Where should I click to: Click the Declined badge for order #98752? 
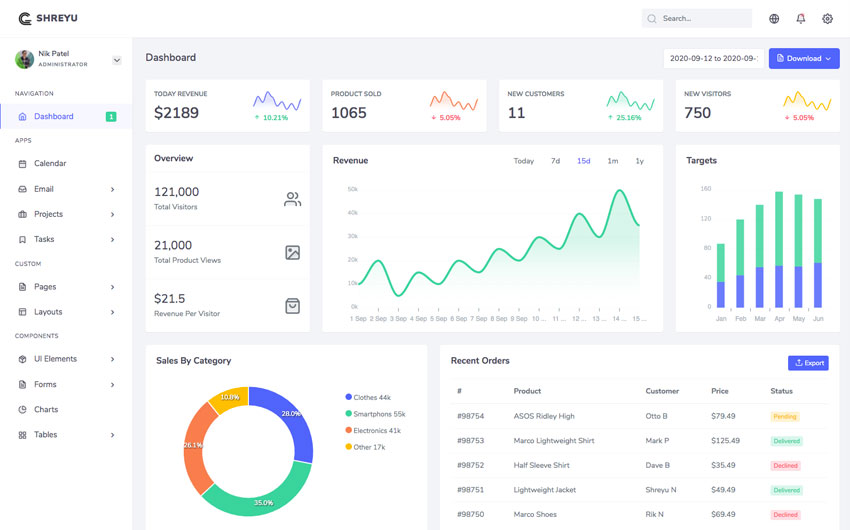click(785, 466)
